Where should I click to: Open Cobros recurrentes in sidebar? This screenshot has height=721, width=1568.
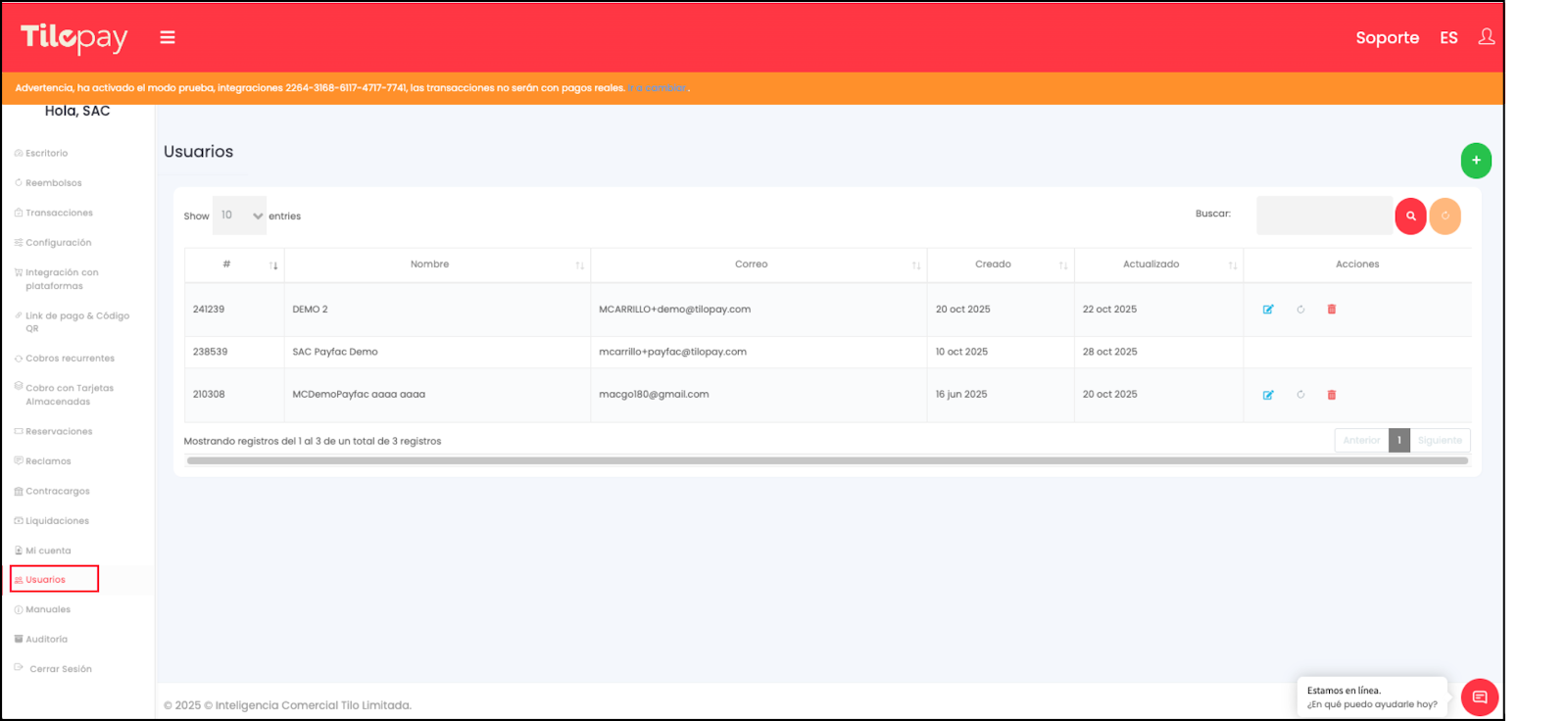(x=65, y=359)
